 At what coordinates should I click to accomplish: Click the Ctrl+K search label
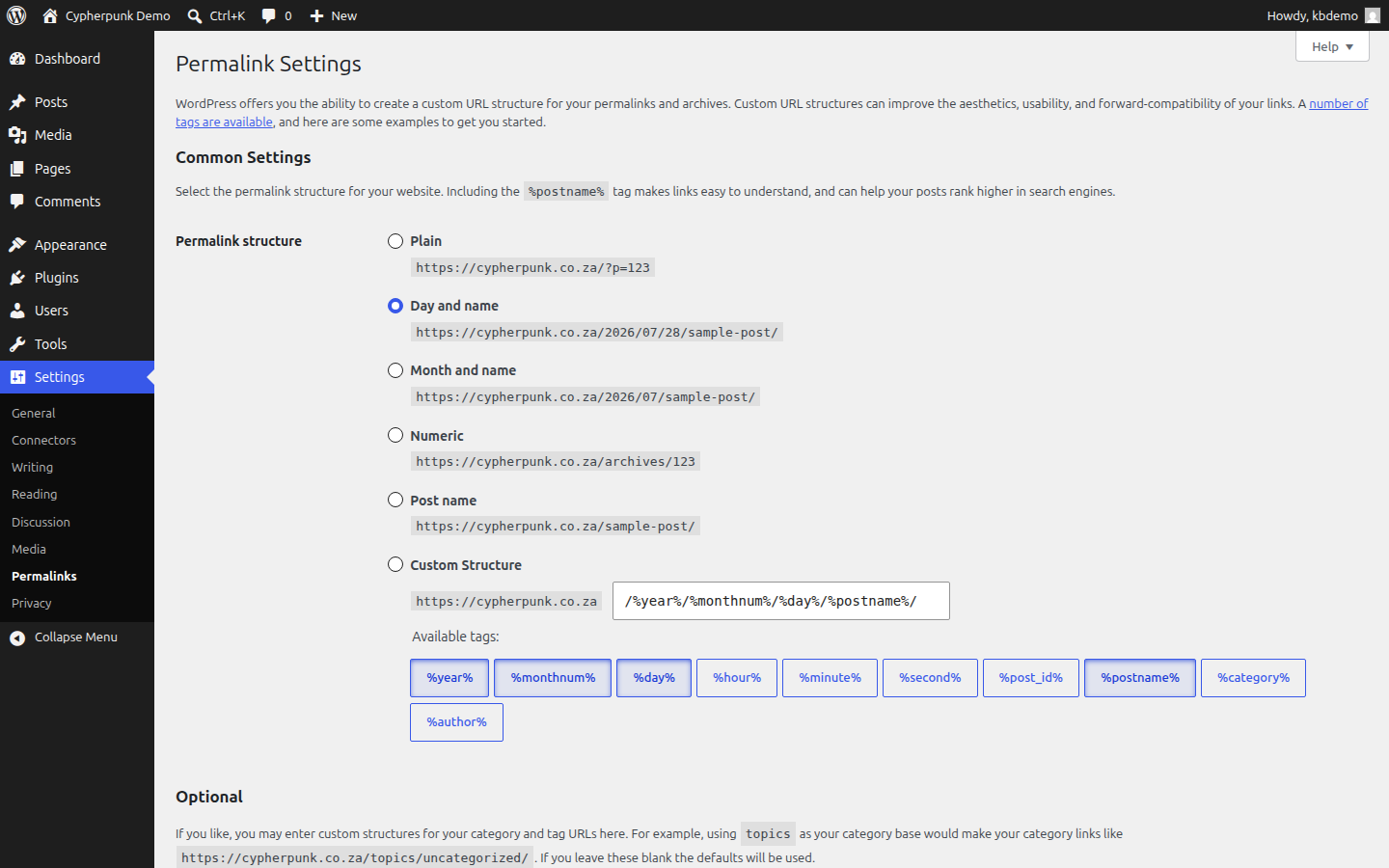[x=228, y=15]
